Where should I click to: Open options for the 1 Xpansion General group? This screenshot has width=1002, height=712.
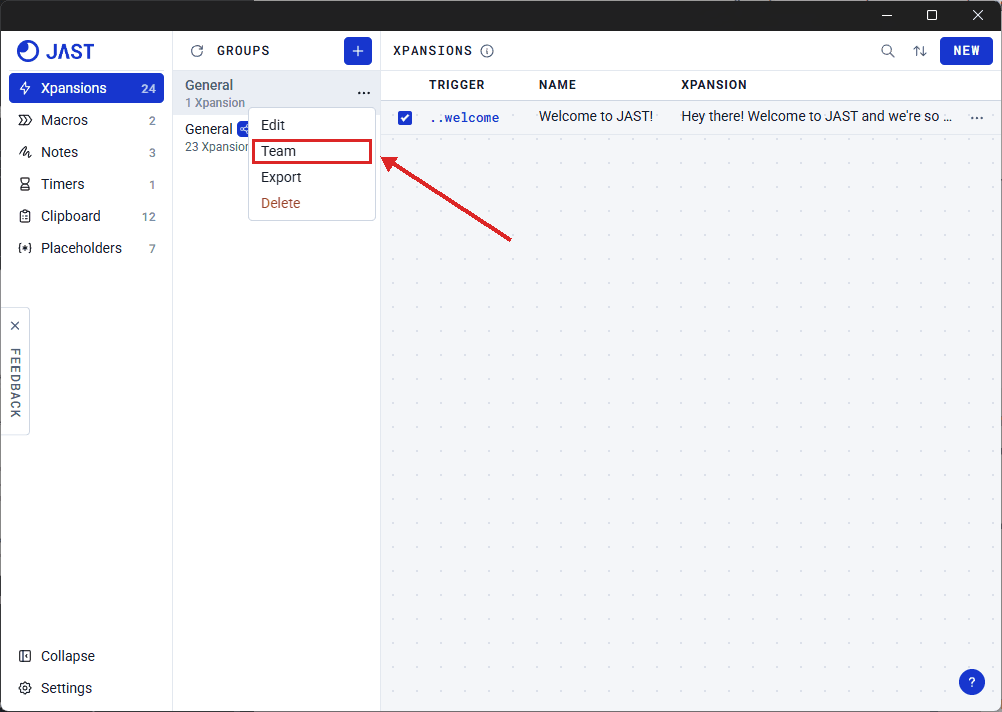pyautogui.click(x=364, y=93)
